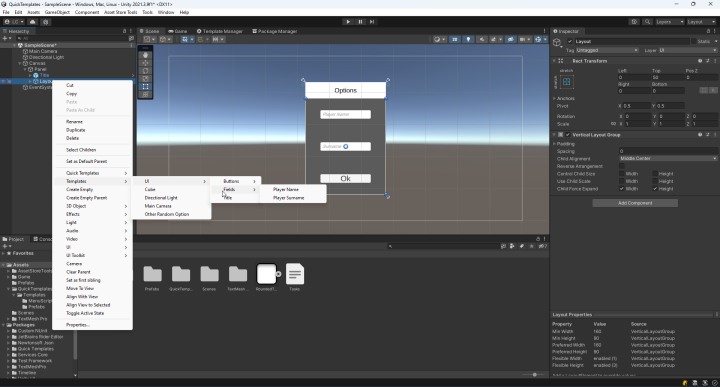Viewport: 720px width, 387px height.
Task: Select the Move tool in Scene toolbar
Action: (146, 63)
